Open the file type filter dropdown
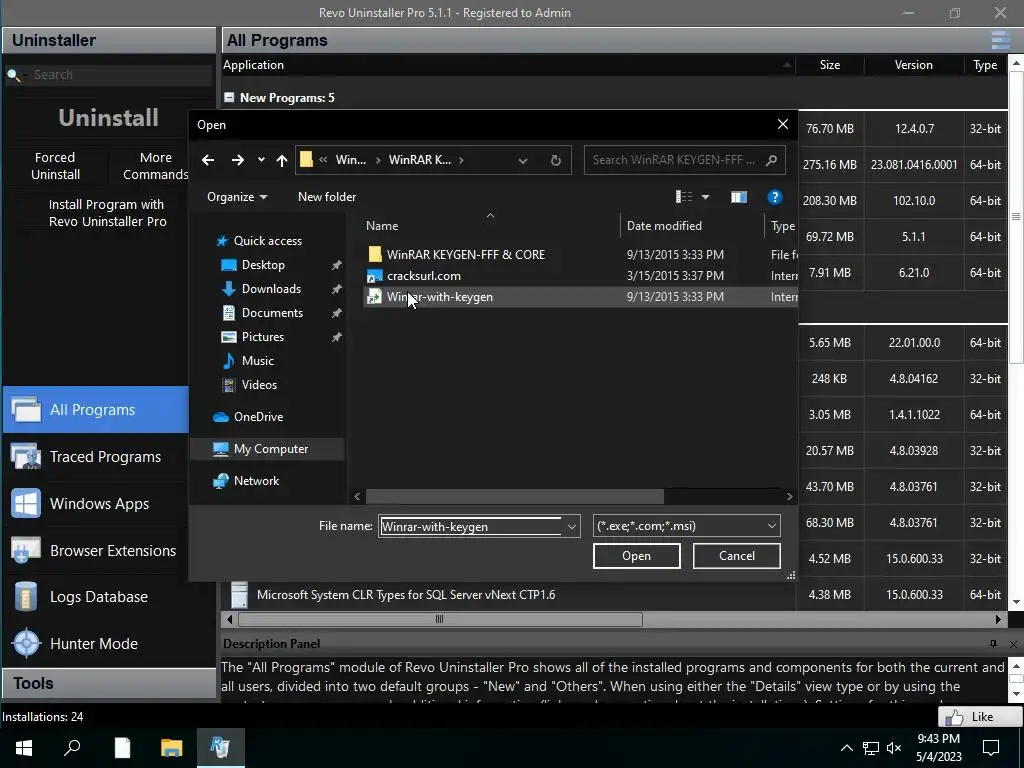Viewport: 1024px width, 768px height. pyautogui.click(x=686, y=526)
